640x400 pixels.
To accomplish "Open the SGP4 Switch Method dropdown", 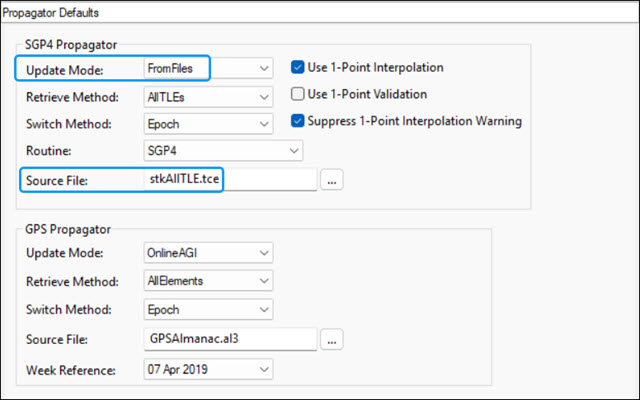I will point(263,124).
